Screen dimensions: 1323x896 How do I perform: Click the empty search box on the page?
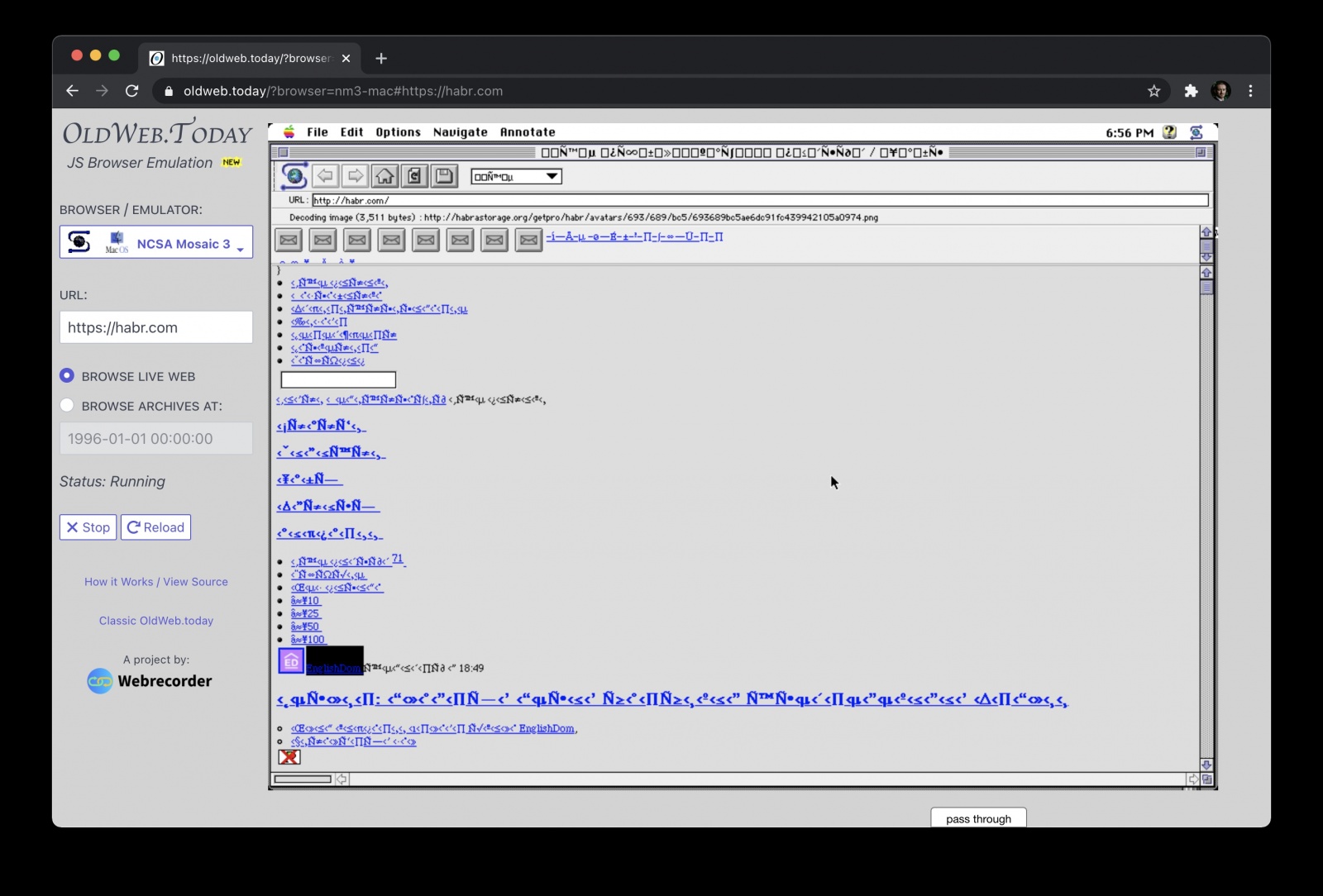(x=338, y=379)
